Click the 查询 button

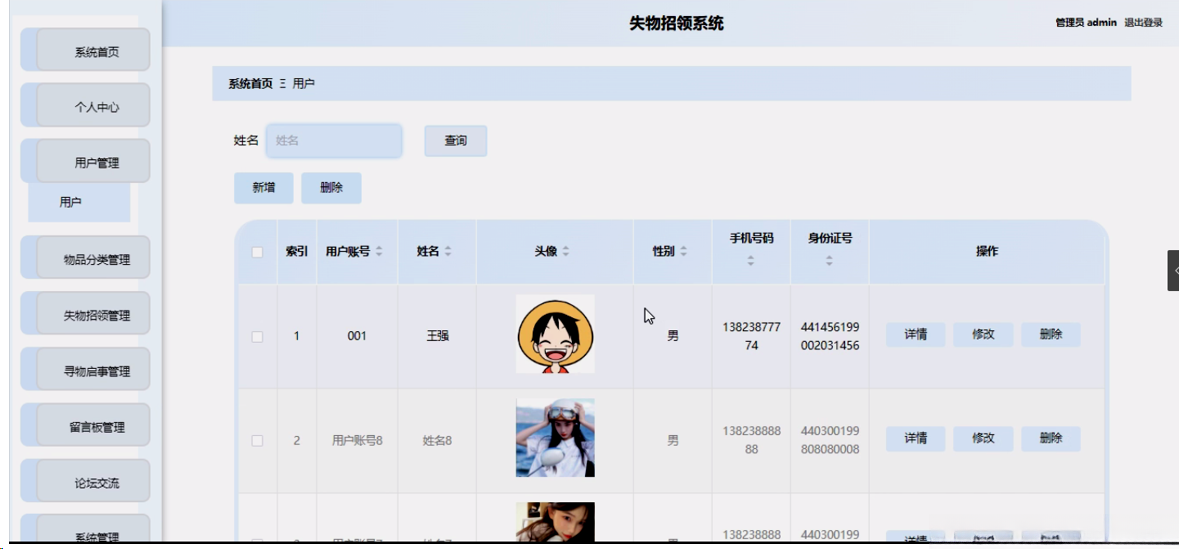click(456, 141)
